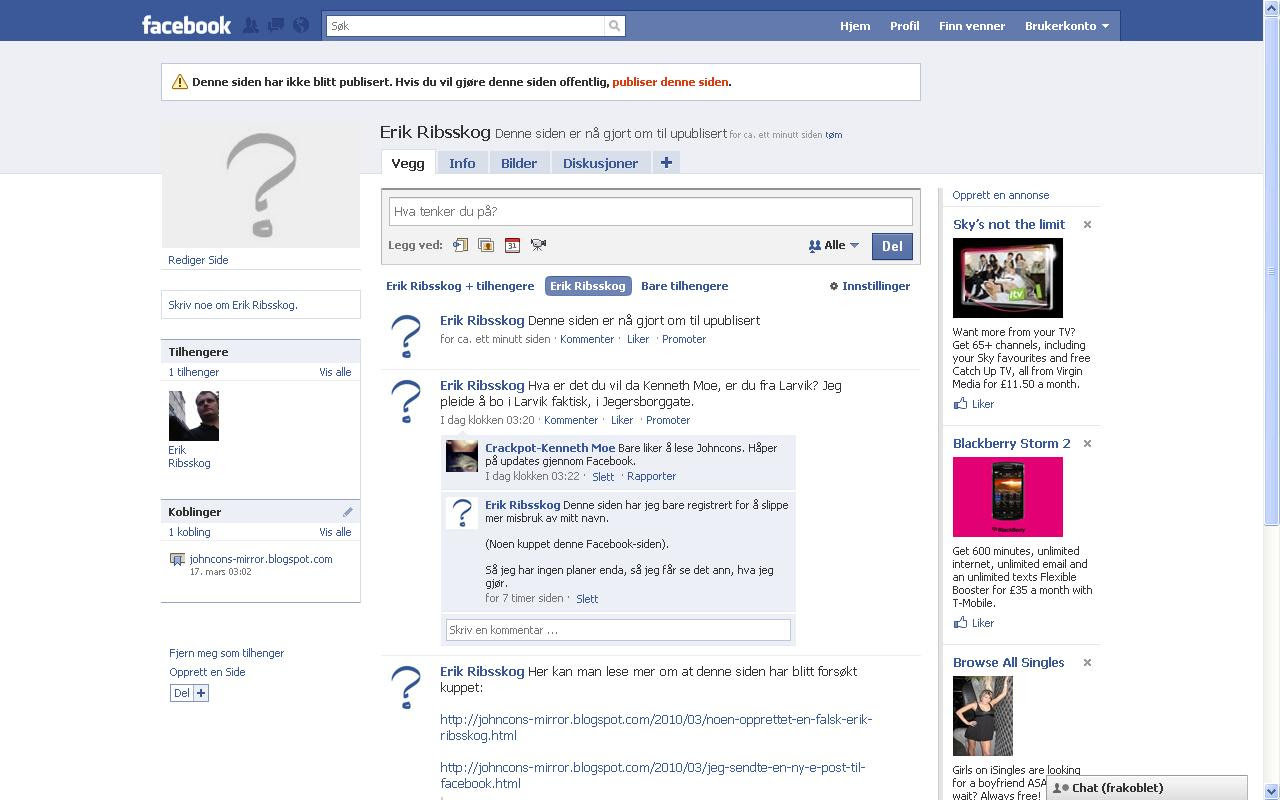This screenshot has width=1280, height=800.
Task: Close the Browse All Singles ad
Action: pos(1087,663)
